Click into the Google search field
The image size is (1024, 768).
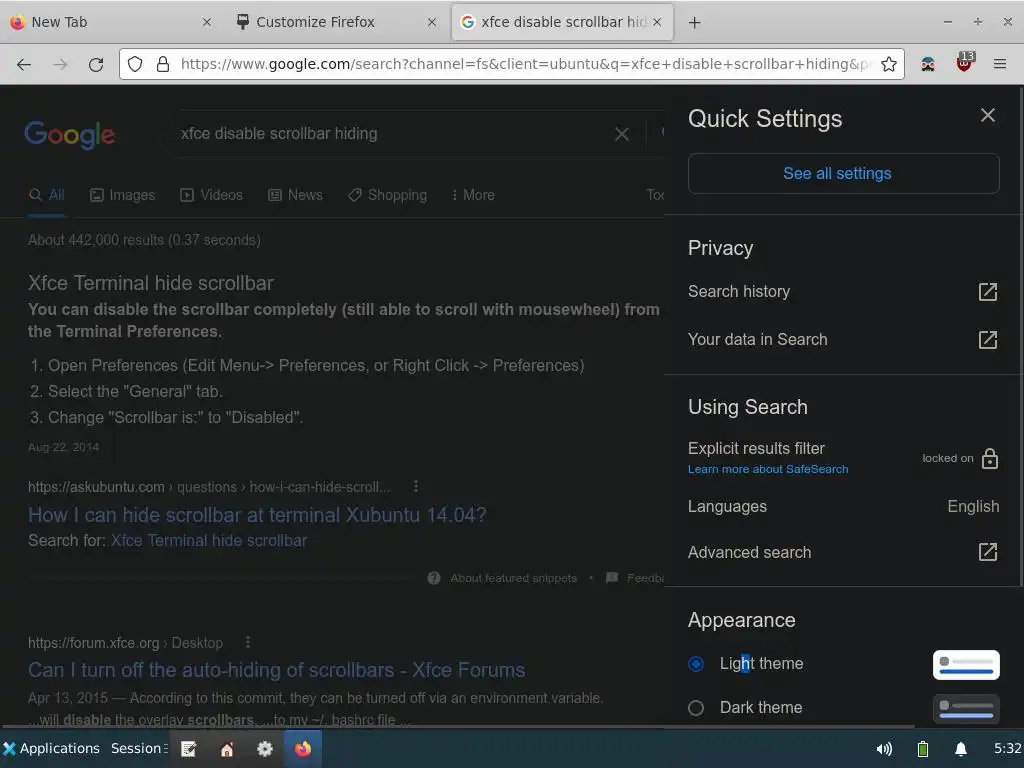[392, 134]
